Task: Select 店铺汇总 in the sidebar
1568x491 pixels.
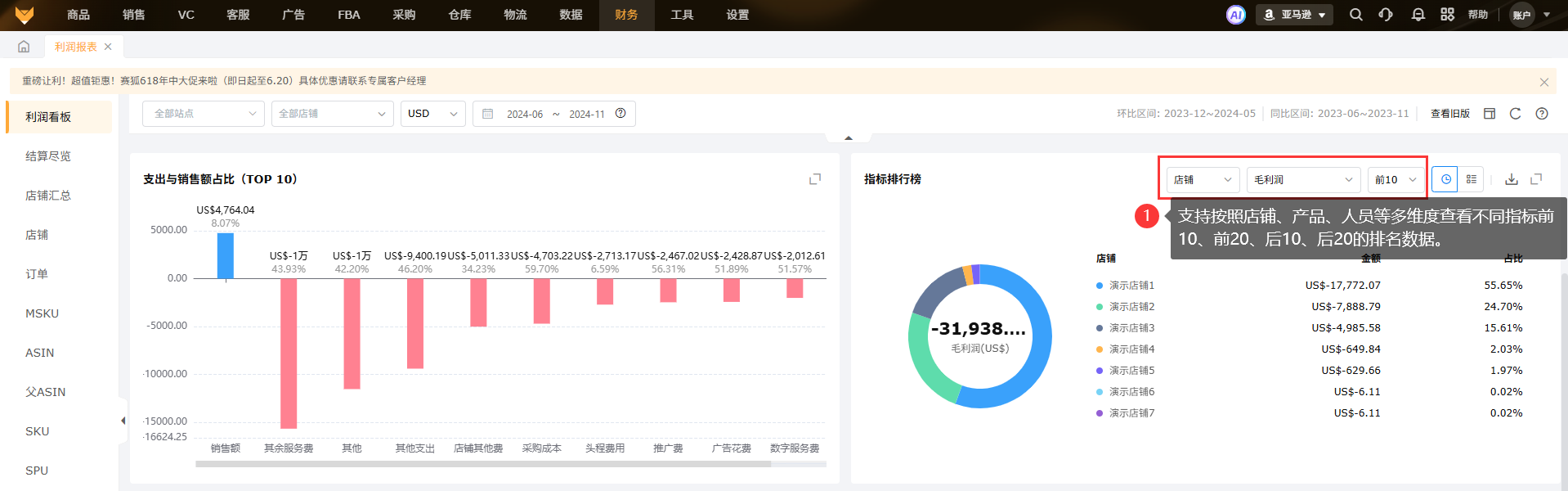Action: (x=48, y=196)
